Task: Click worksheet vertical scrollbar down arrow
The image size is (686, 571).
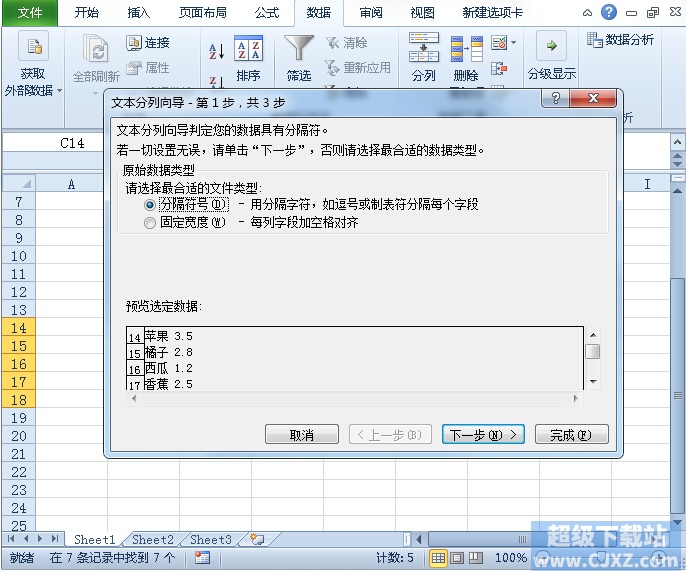Action: (x=677, y=522)
